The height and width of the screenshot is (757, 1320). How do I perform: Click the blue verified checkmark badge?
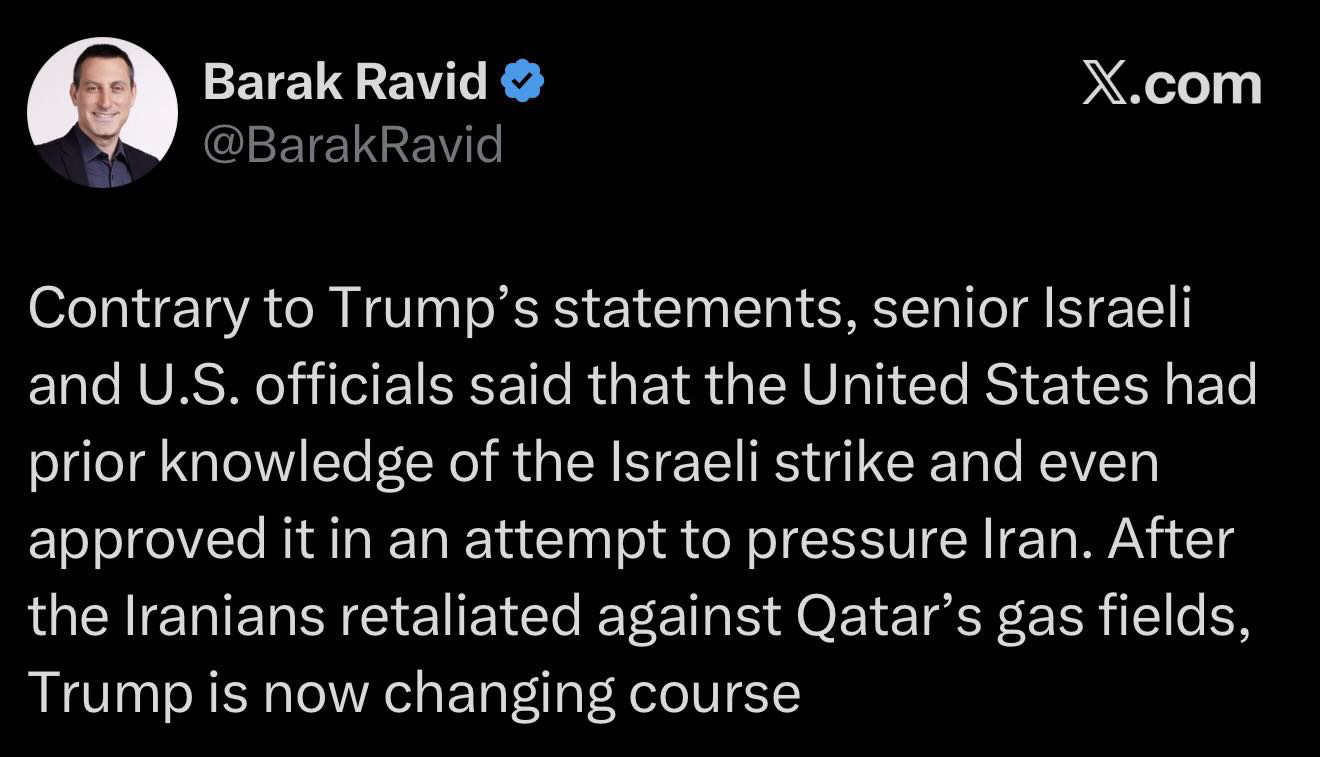(521, 83)
